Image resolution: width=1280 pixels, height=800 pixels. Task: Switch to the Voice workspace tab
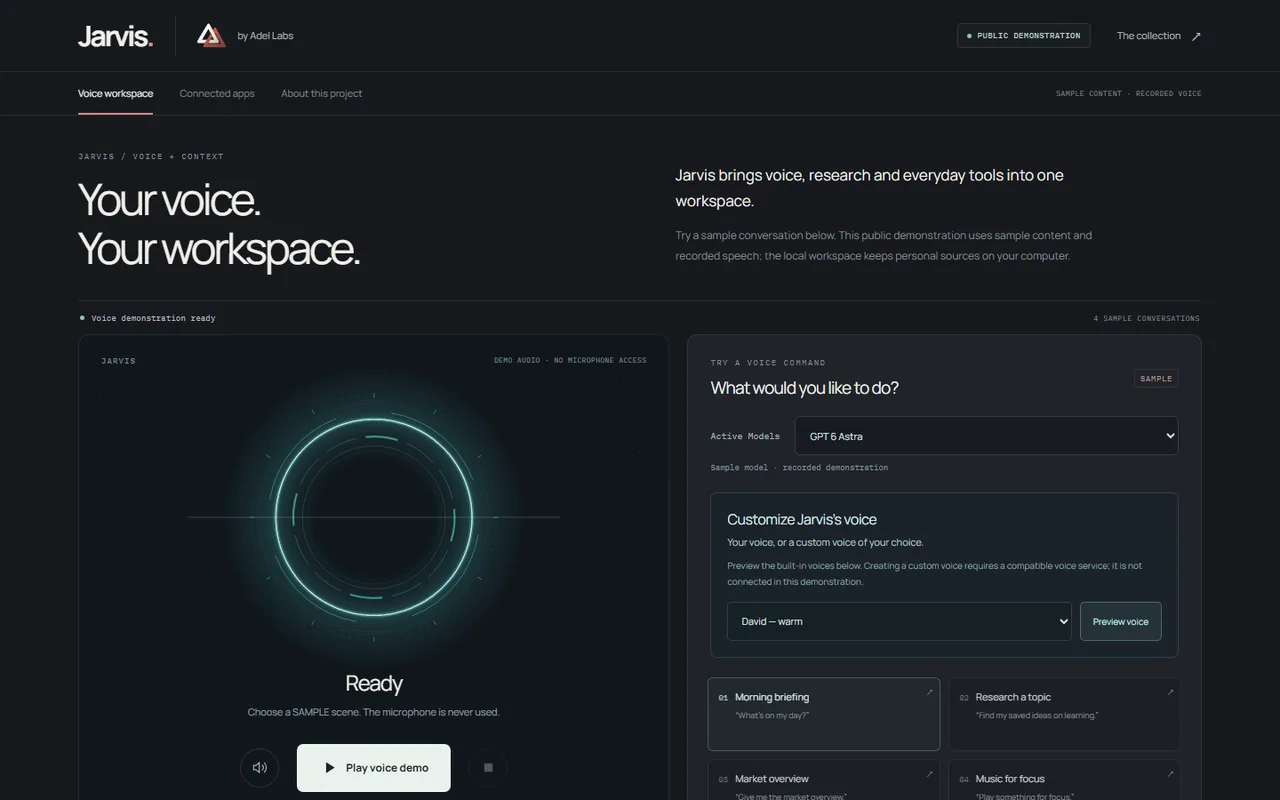[115, 93]
